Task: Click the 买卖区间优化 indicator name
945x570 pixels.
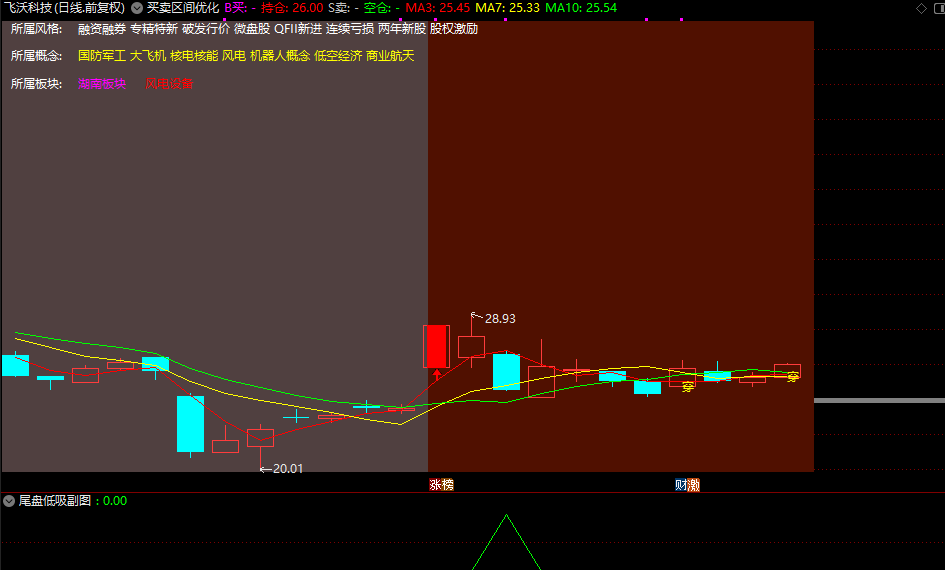Action: pos(183,8)
